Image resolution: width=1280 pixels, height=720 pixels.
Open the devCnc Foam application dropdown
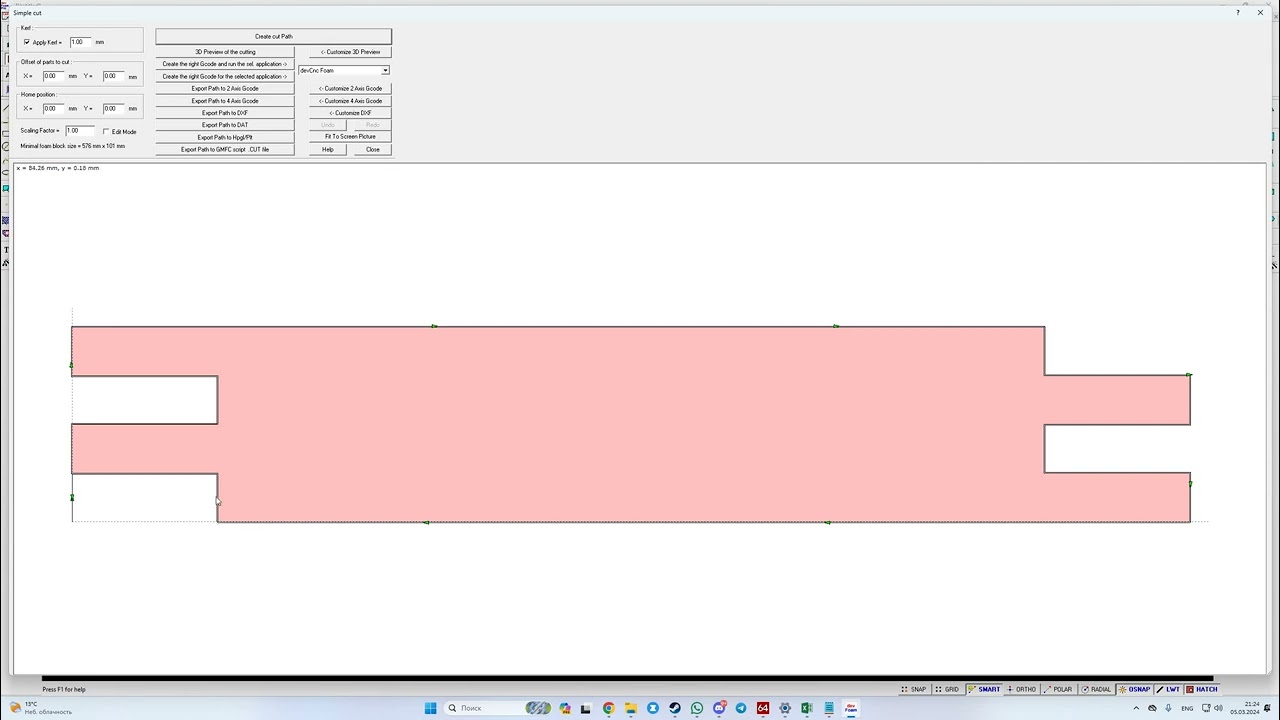coord(385,70)
